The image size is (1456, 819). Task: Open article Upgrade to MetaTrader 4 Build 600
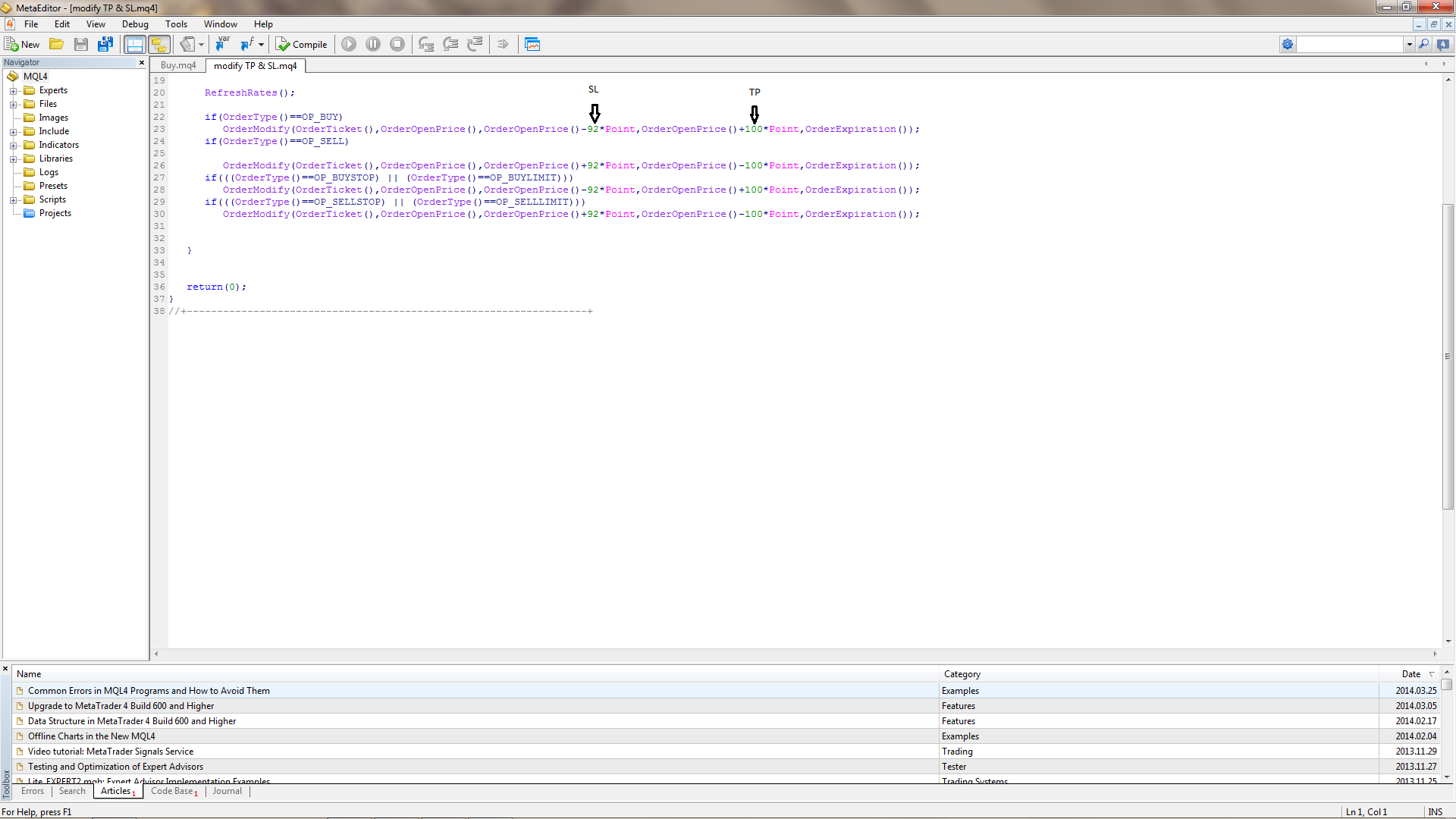tap(121, 706)
